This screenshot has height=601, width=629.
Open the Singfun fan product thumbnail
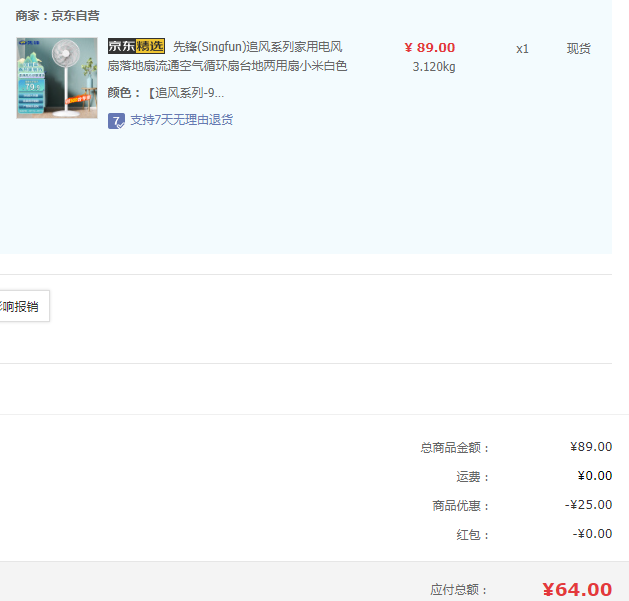[57, 78]
